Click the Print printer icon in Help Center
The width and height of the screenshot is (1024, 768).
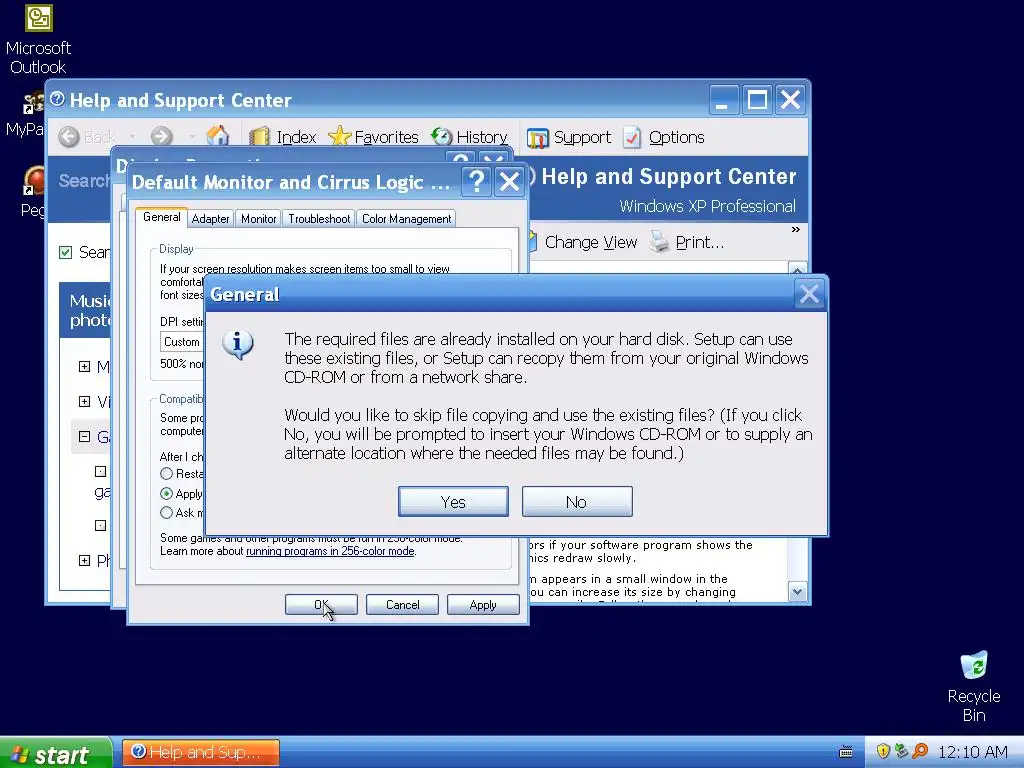(x=659, y=242)
